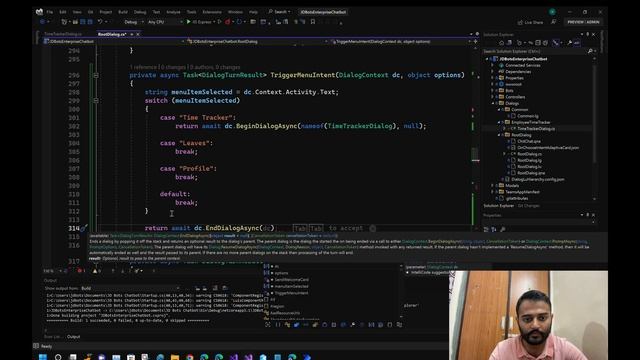Open taskbar Search circle icon
The image size is (640, 360).
[x=58, y=357]
